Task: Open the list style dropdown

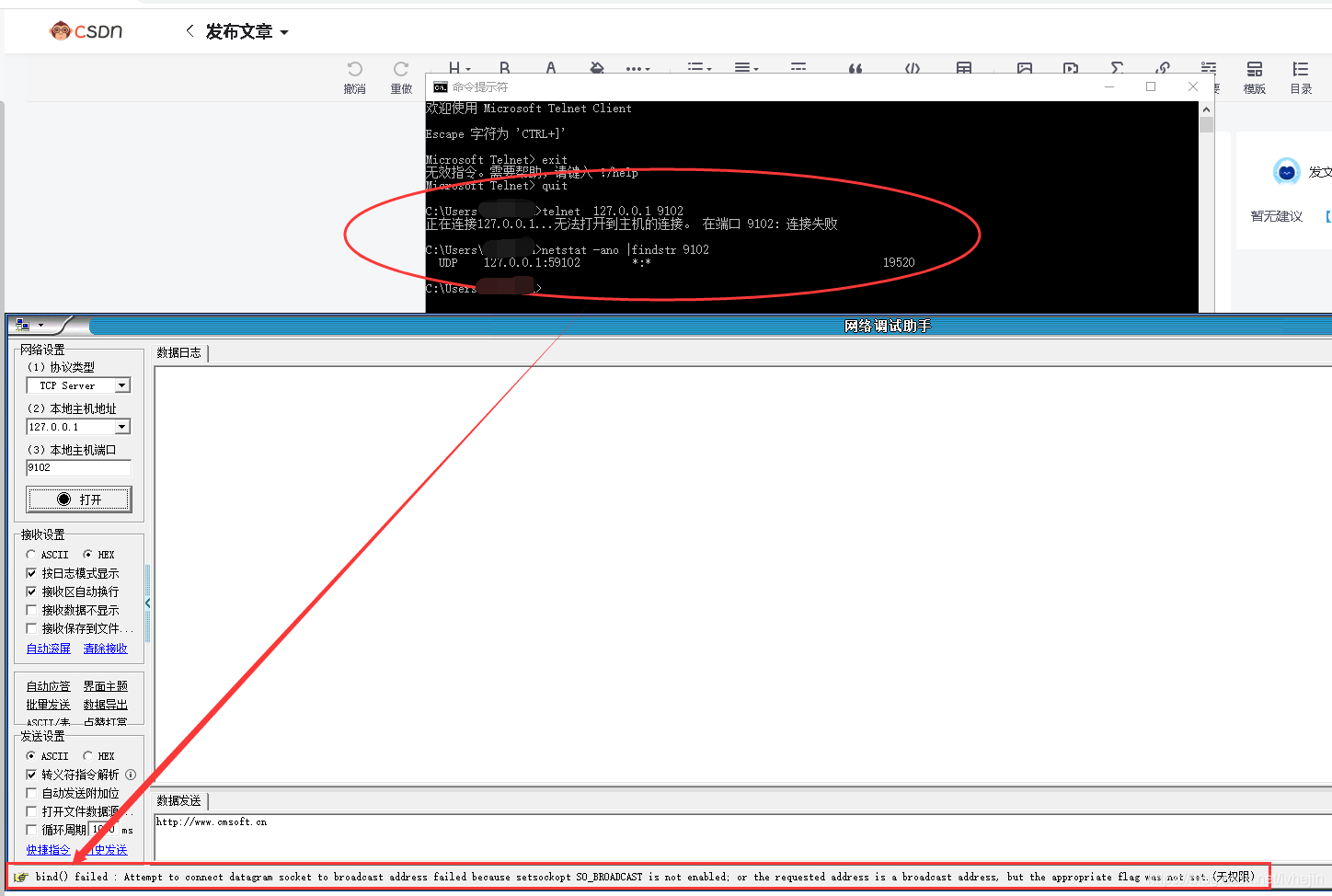Action: pos(699,68)
